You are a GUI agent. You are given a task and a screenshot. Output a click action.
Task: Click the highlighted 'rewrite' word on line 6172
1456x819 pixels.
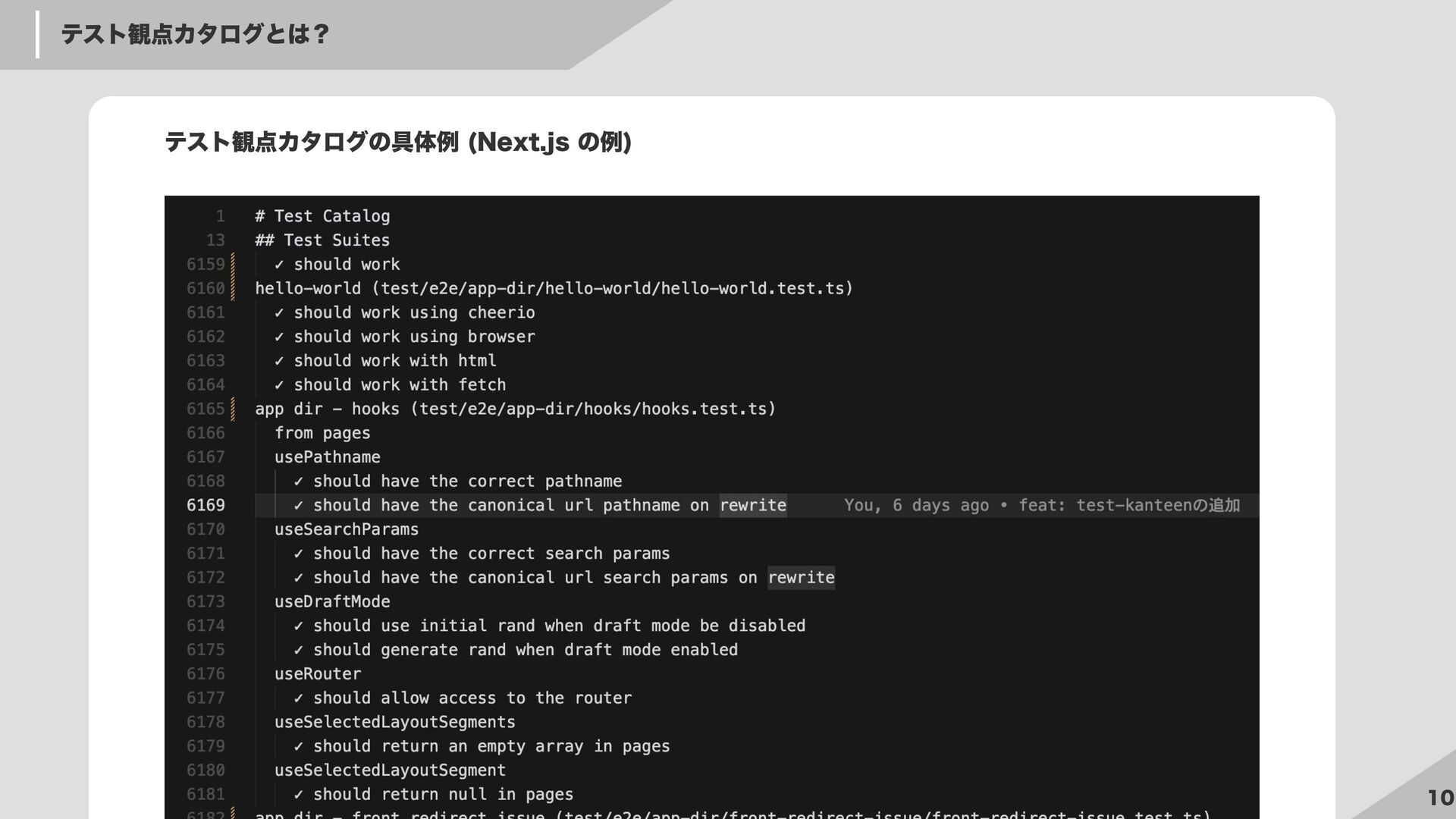click(801, 578)
